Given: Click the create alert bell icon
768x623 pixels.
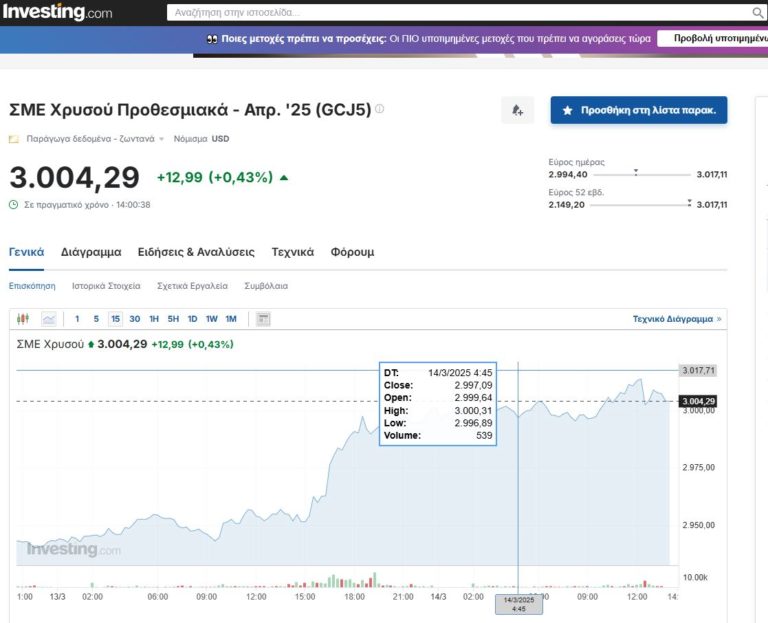Looking at the screenshot, I should 517,110.
